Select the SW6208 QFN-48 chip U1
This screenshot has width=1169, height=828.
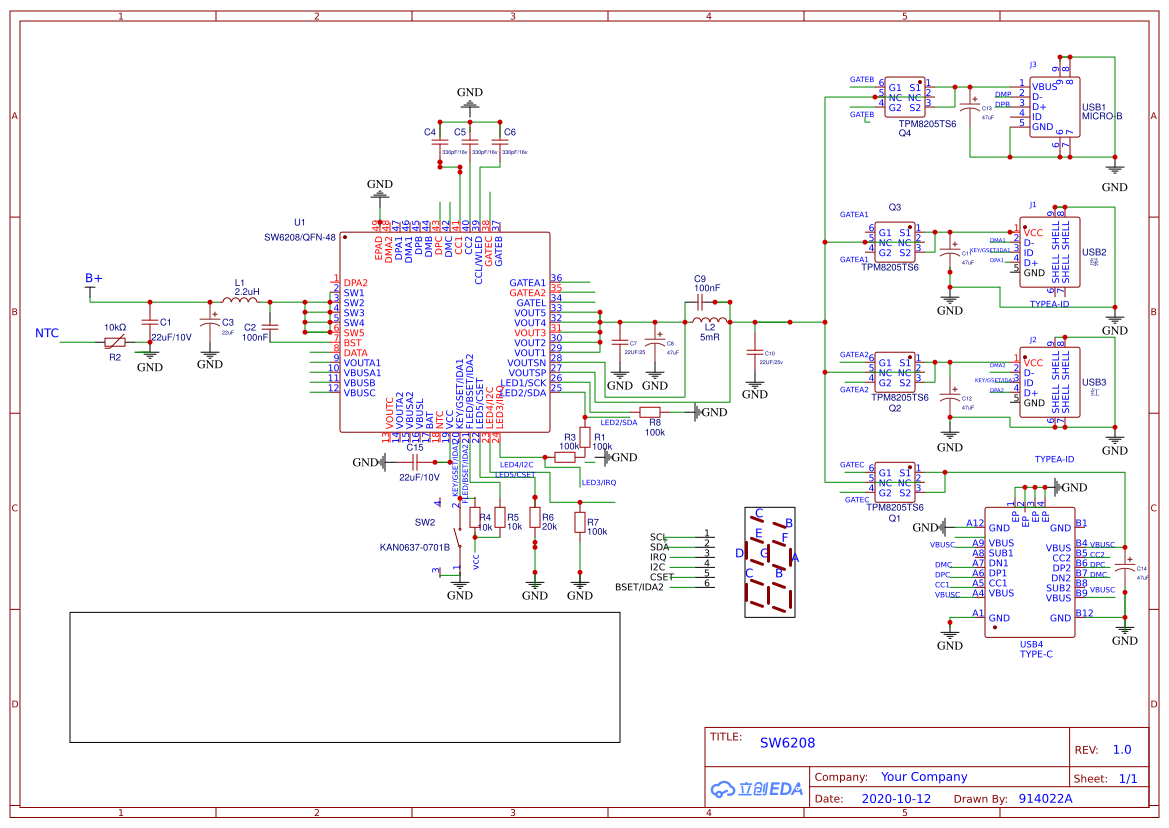(445, 332)
